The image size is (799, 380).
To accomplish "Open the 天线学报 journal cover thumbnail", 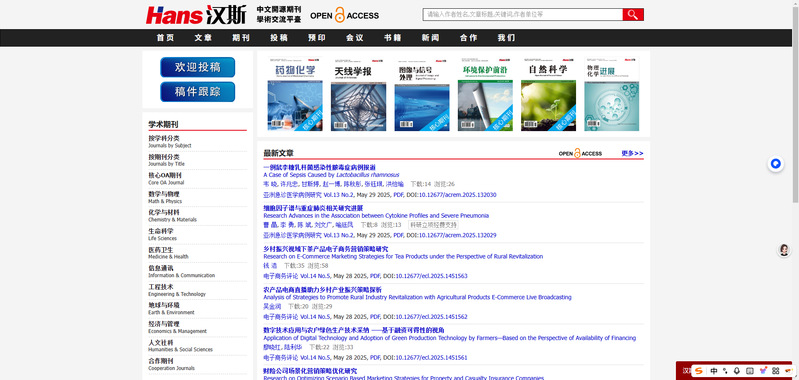I will pos(358,94).
